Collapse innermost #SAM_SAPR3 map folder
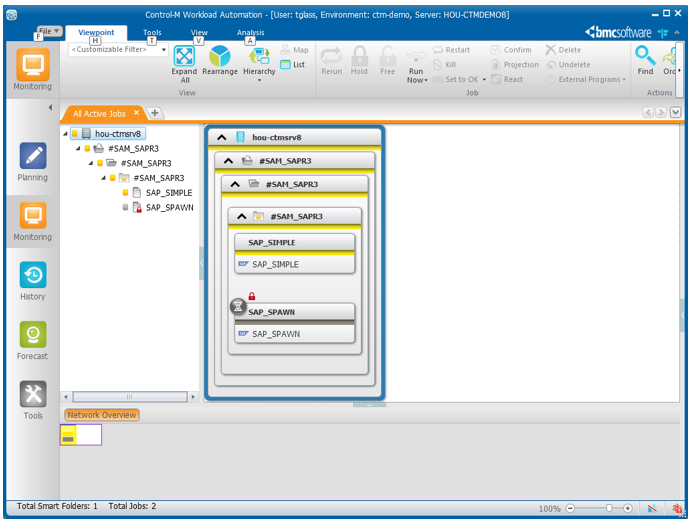This screenshot has height=522, width=689. (242, 216)
